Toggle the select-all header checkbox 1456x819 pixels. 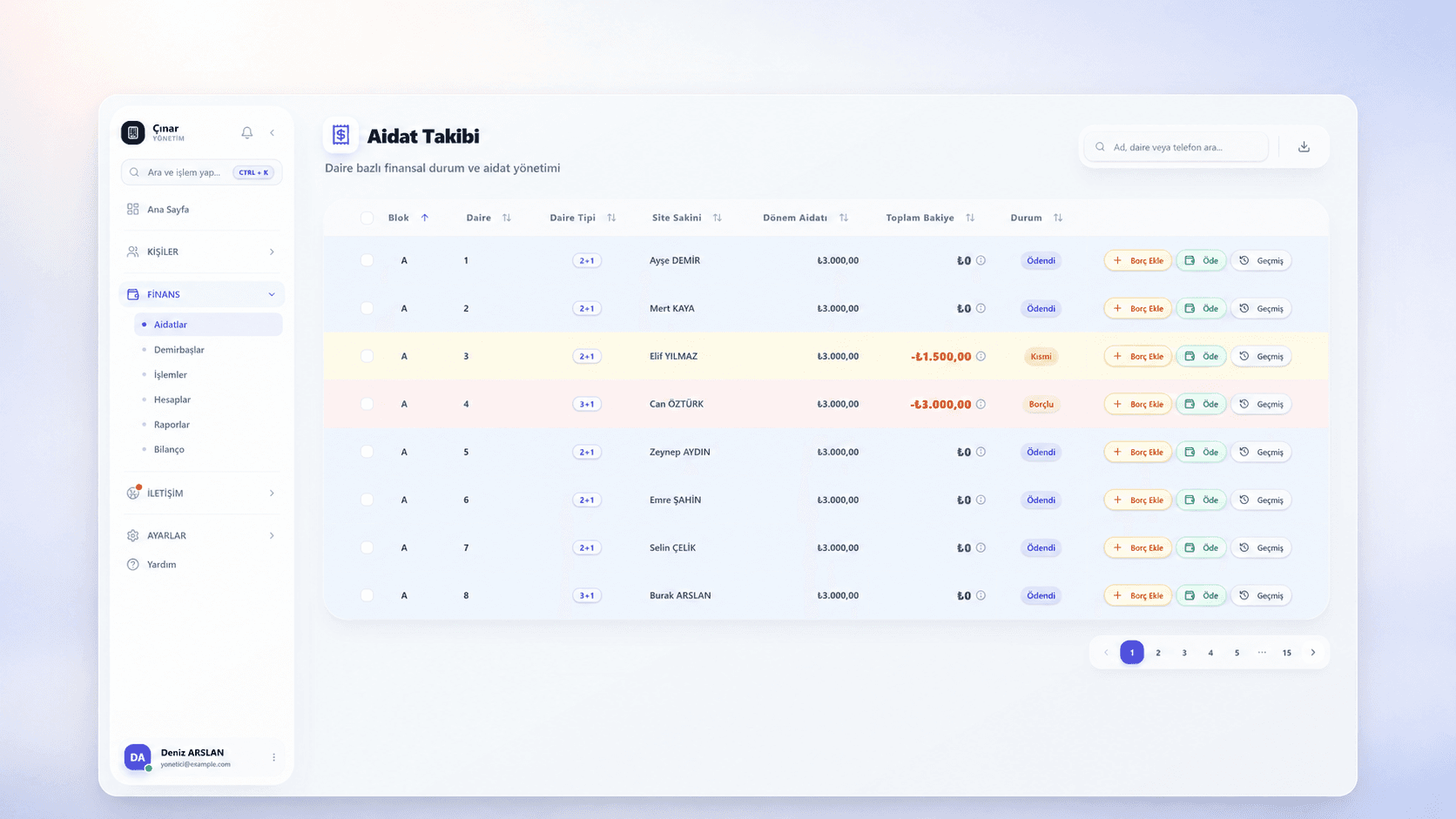tap(367, 218)
